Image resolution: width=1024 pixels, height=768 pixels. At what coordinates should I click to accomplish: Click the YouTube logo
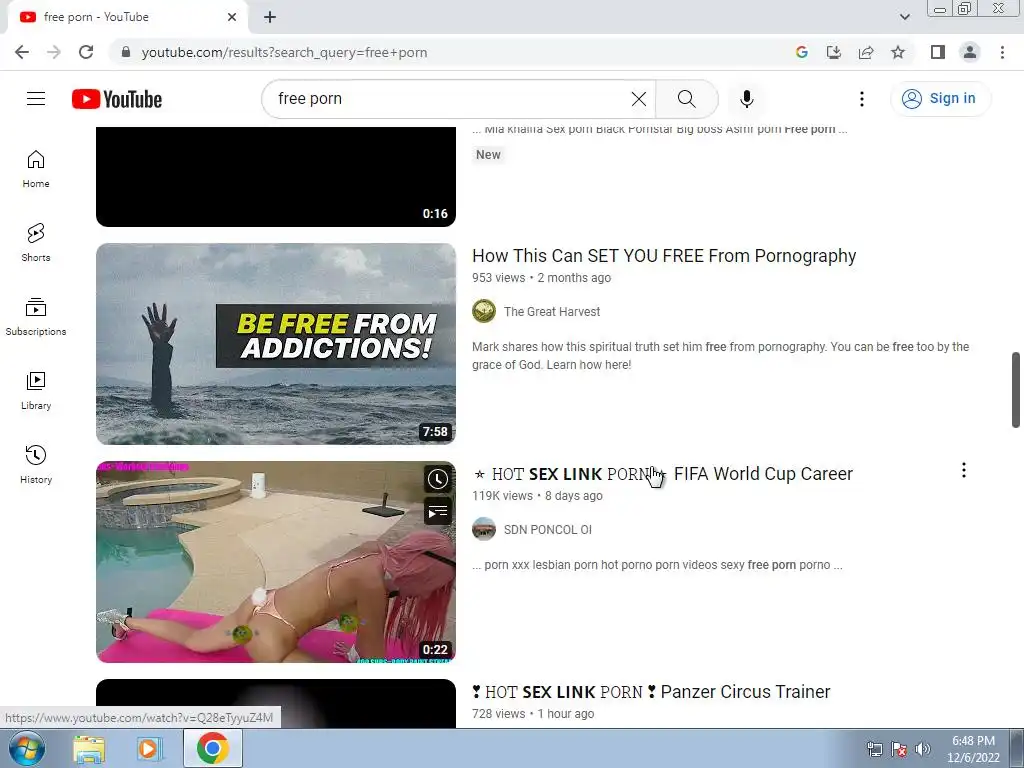pyautogui.click(x=117, y=99)
